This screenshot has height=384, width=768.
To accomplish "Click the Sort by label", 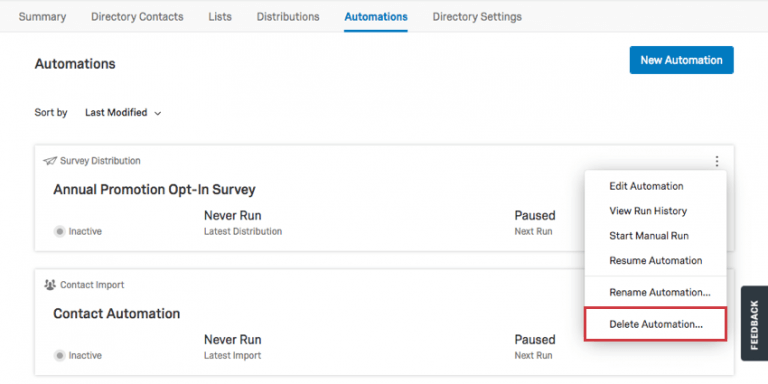I will point(51,113).
